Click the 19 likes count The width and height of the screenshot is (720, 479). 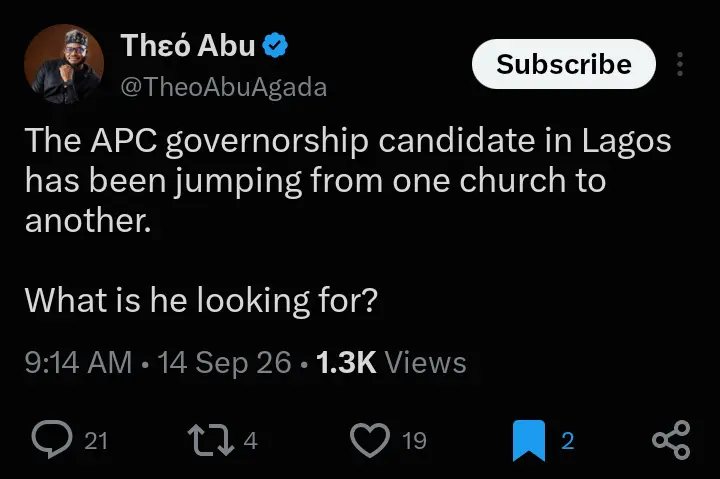point(414,441)
